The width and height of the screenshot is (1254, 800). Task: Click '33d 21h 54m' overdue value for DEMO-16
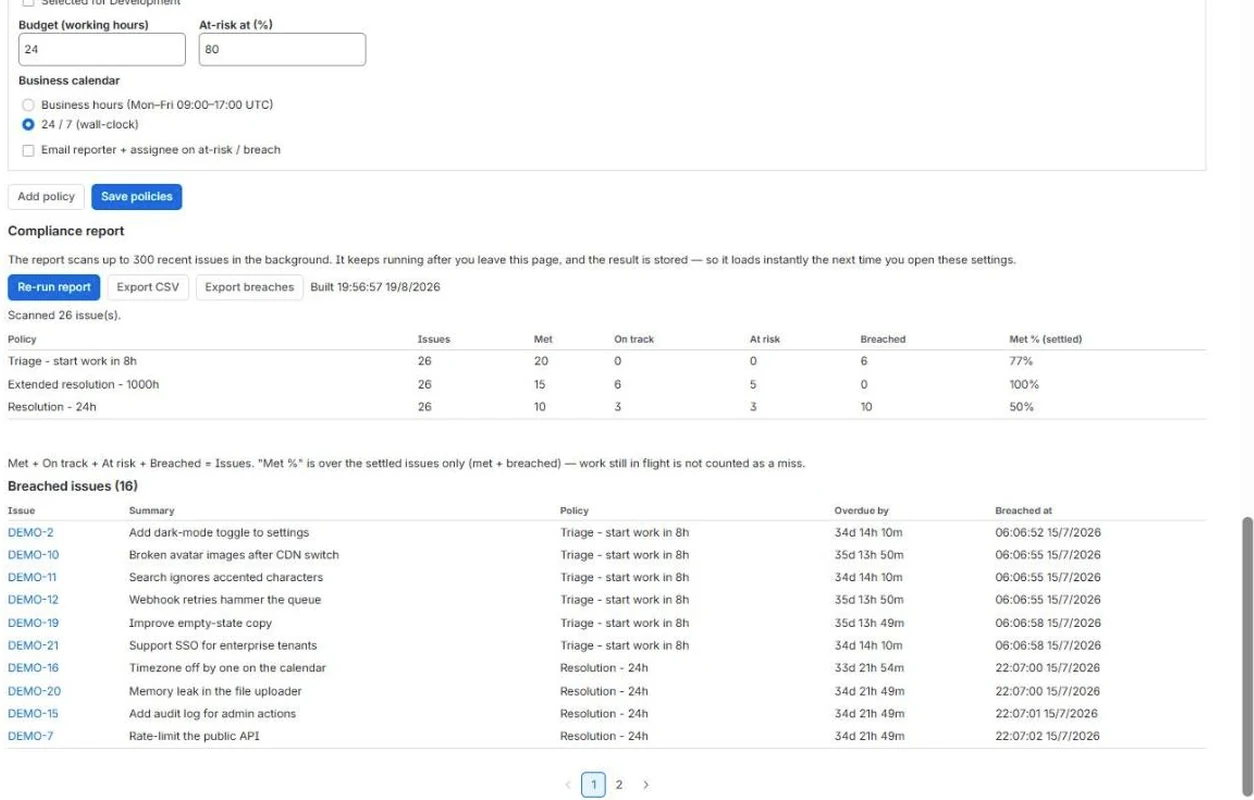point(869,668)
